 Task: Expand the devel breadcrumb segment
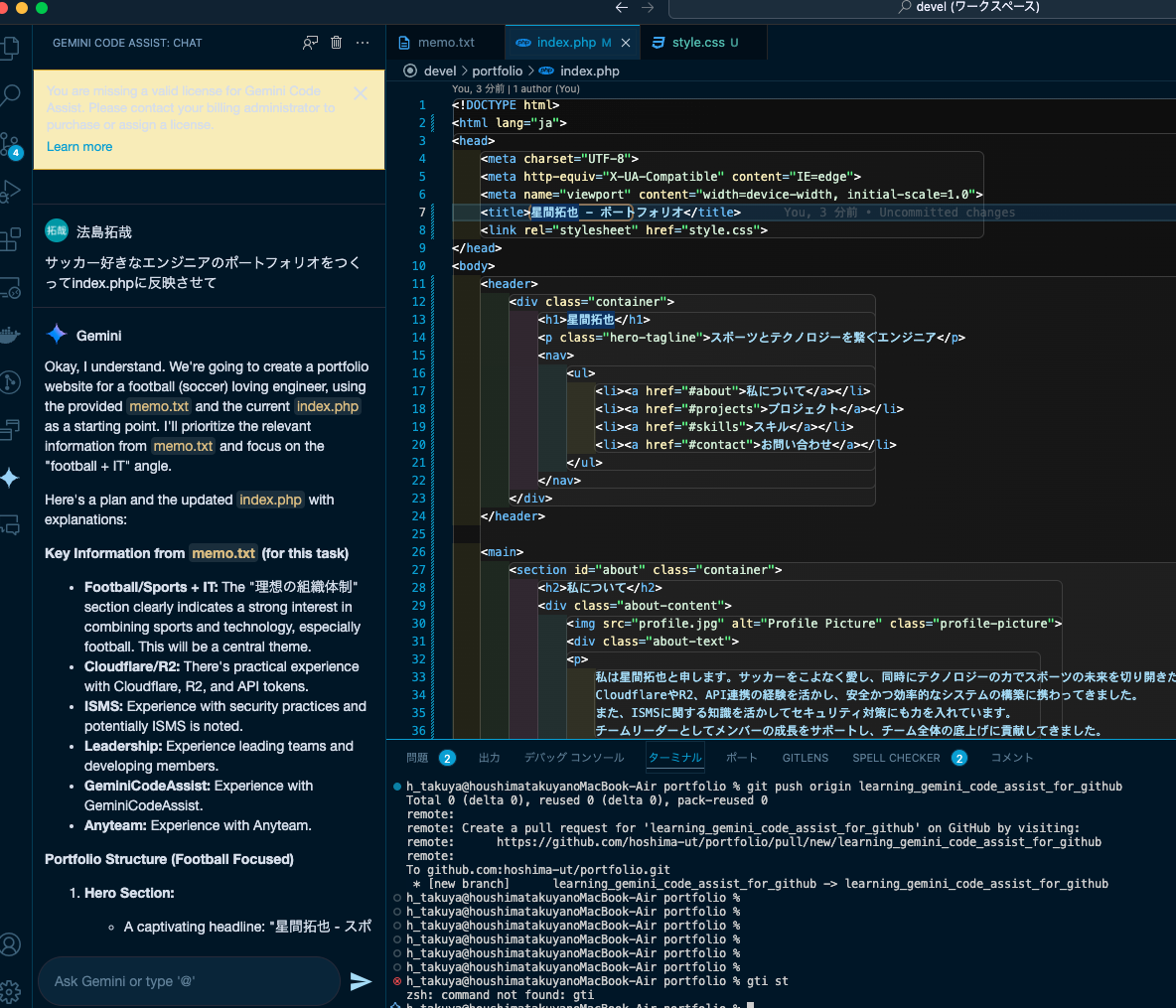click(439, 71)
